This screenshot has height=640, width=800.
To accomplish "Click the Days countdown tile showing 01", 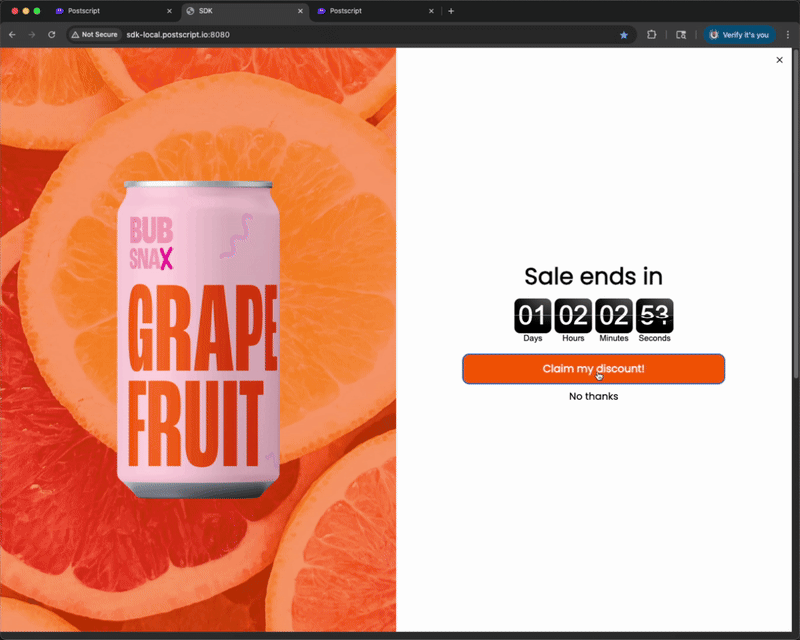I will pyautogui.click(x=532, y=315).
